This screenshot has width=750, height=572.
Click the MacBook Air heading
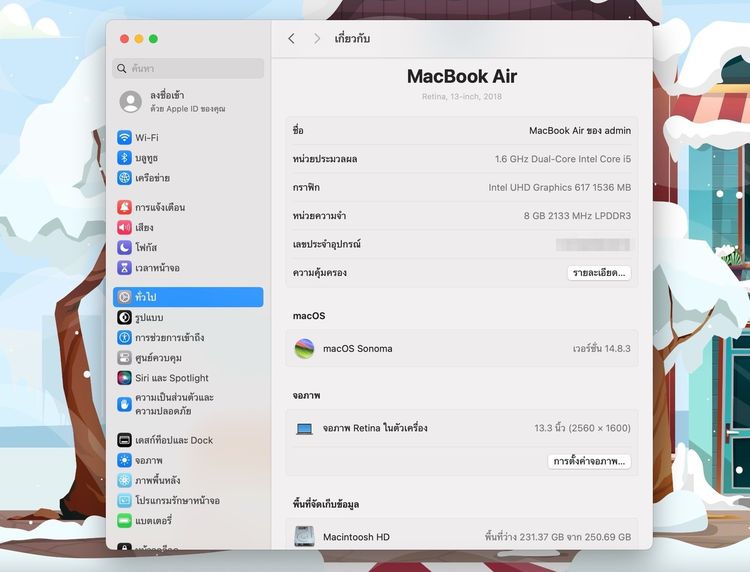coord(462,76)
